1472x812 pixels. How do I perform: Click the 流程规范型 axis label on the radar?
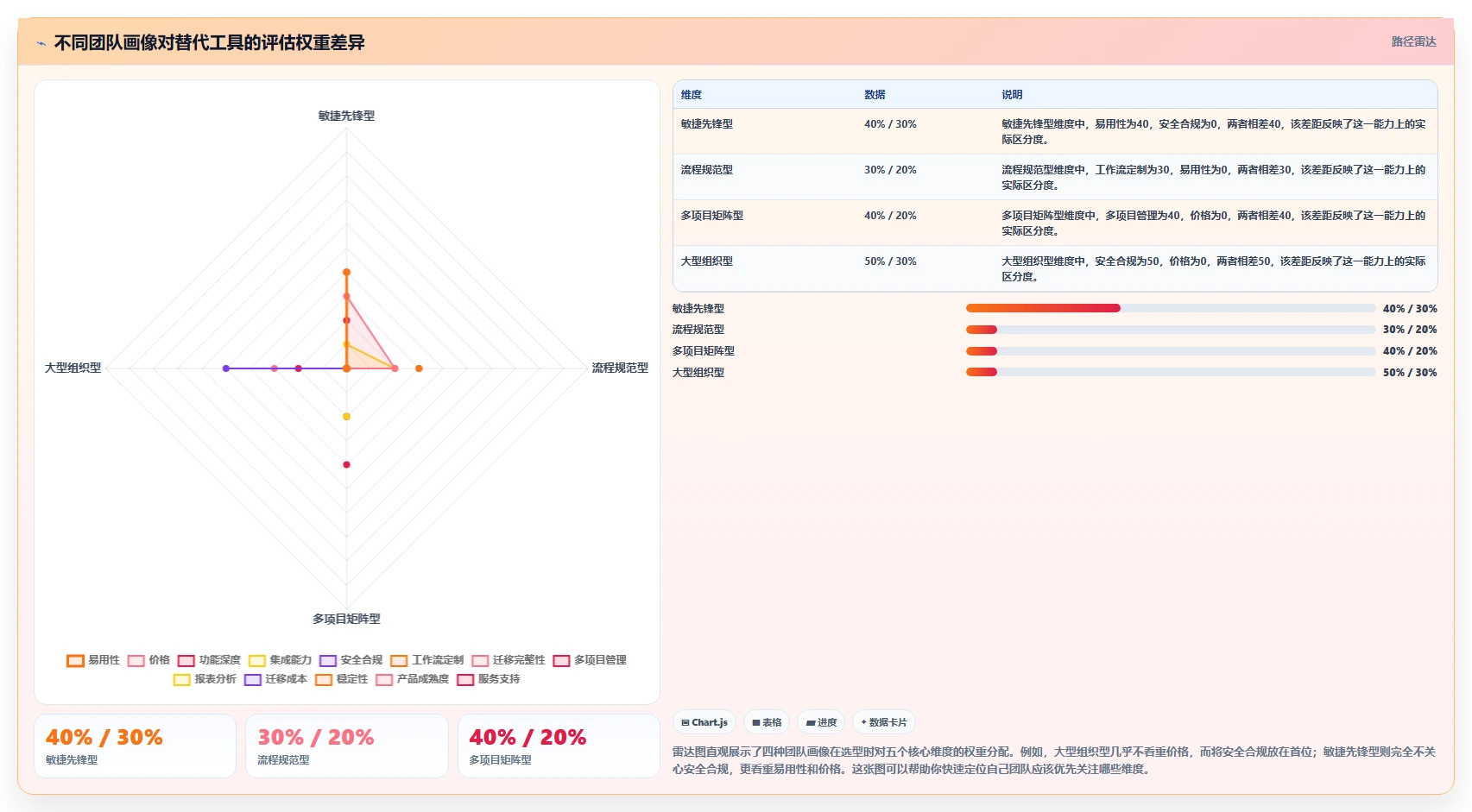pyautogui.click(x=620, y=368)
